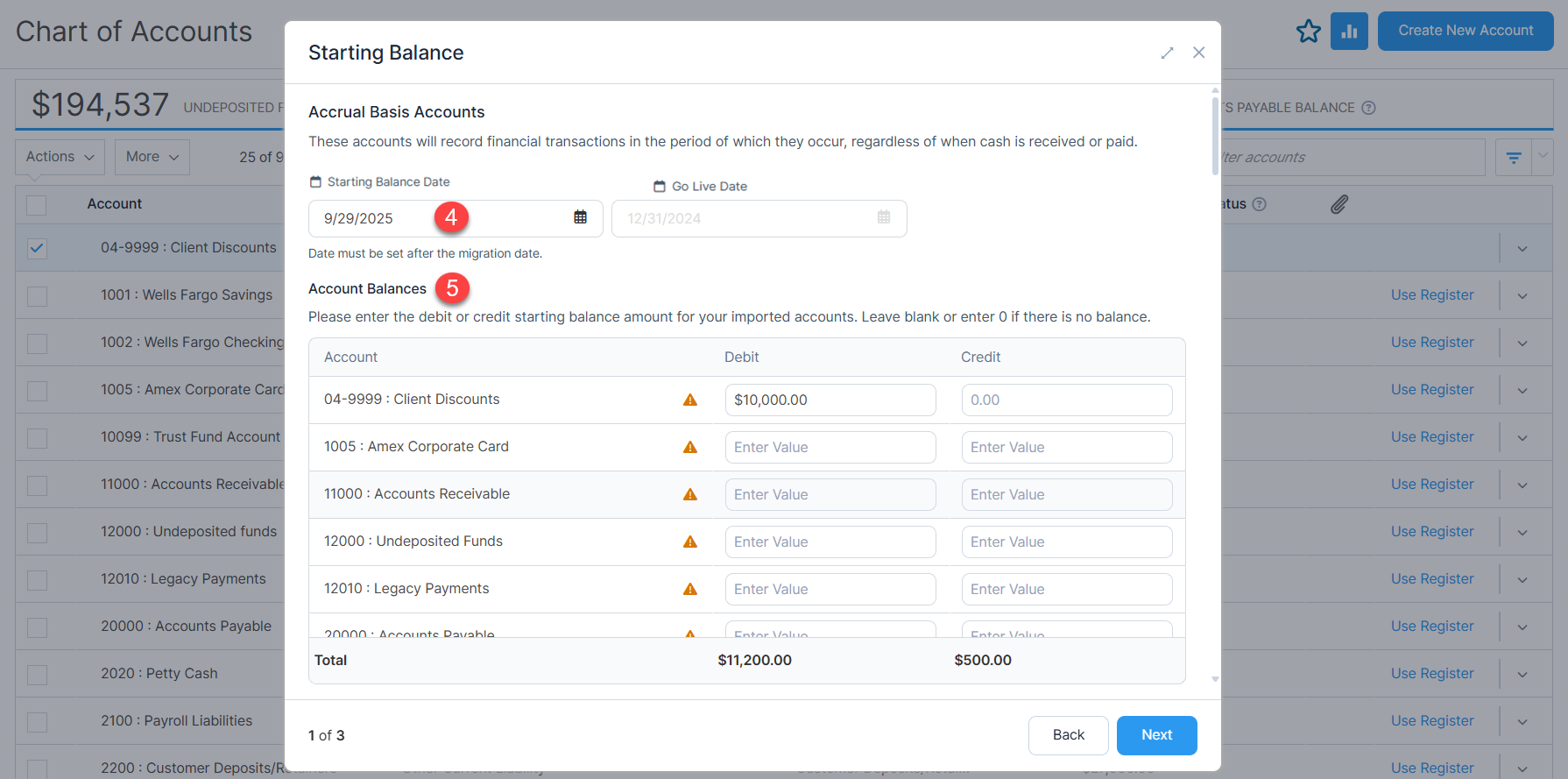The image size is (1568, 779).
Task: Uncheck the 04-9999 Client Discounts checkbox
Action: (x=37, y=248)
